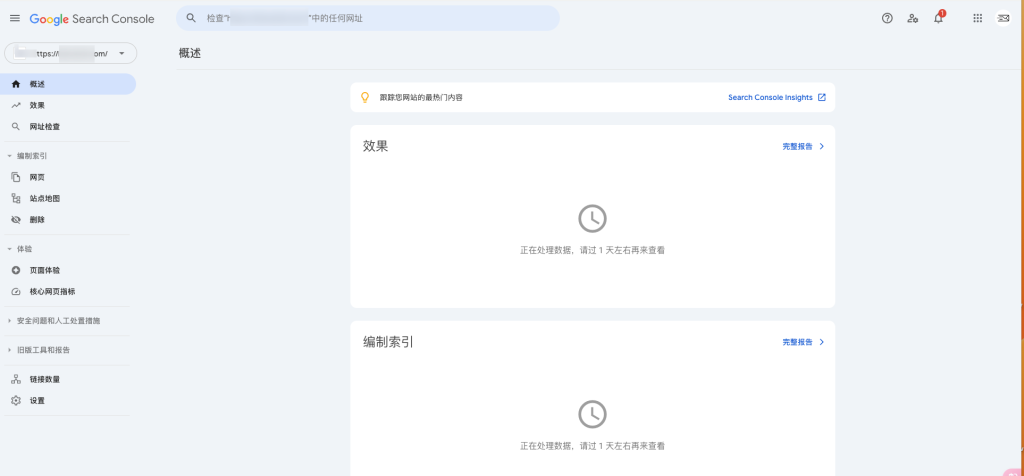Open notifications bell with red badge

coord(938,18)
